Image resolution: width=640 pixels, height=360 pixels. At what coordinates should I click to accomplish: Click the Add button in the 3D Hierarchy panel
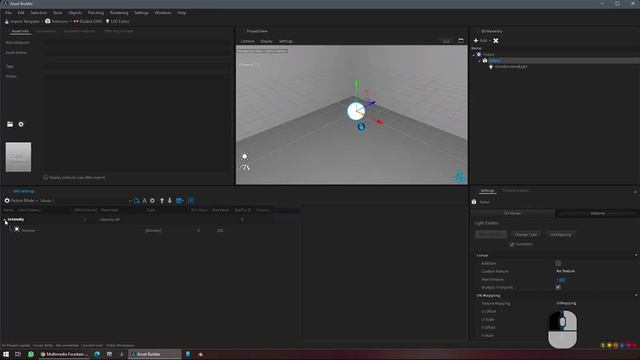(x=481, y=41)
